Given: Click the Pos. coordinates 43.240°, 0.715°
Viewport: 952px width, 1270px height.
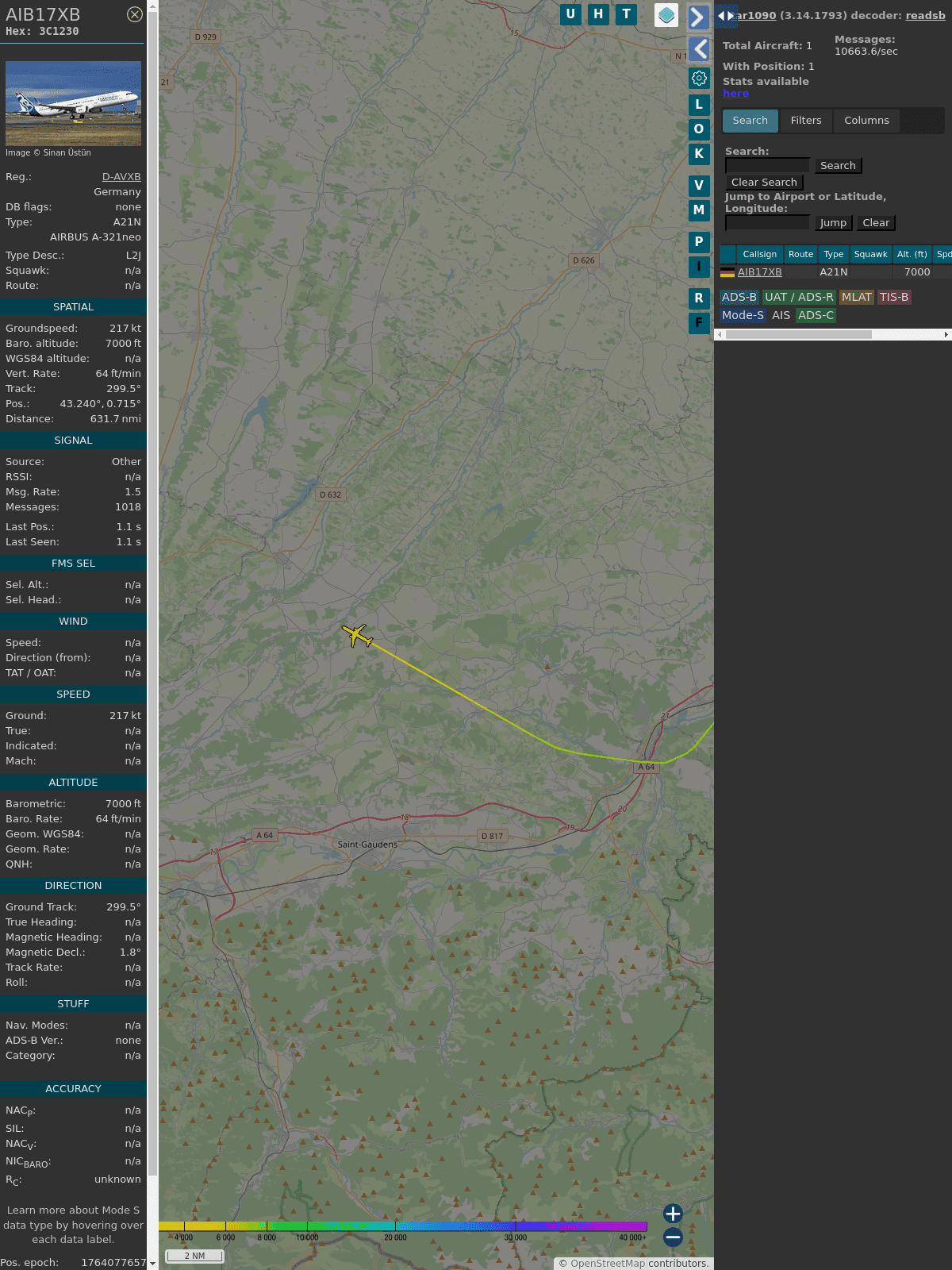Looking at the screenshot, I should point(100,404).
